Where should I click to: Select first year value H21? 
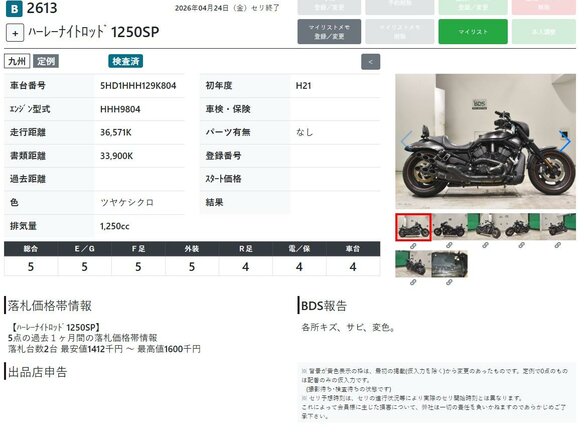click(303, 86)
